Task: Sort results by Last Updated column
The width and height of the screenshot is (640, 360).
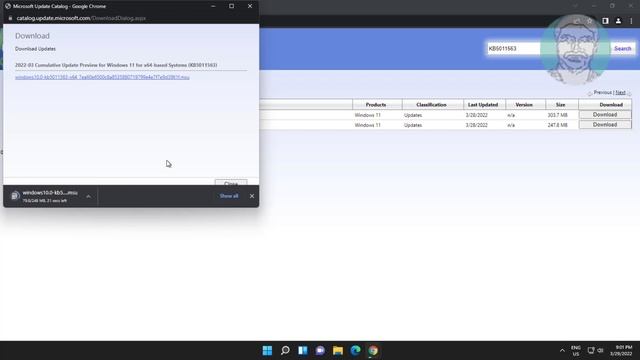Action: point(483,105)
